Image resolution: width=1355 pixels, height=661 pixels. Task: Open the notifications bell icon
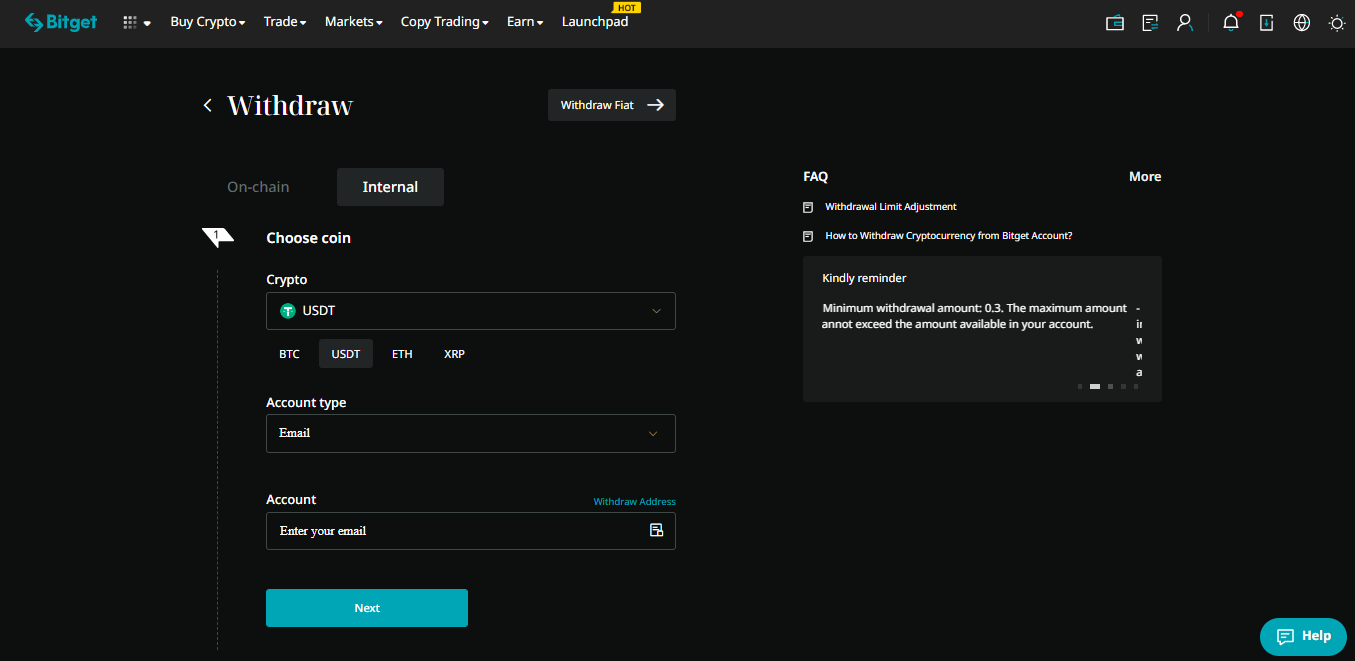pyautogui.click(x=1231, y=22)
